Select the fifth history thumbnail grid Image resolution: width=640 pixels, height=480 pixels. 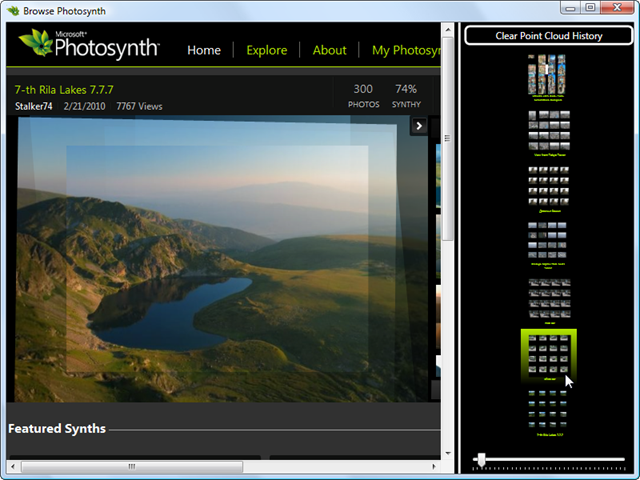[548, 297]
